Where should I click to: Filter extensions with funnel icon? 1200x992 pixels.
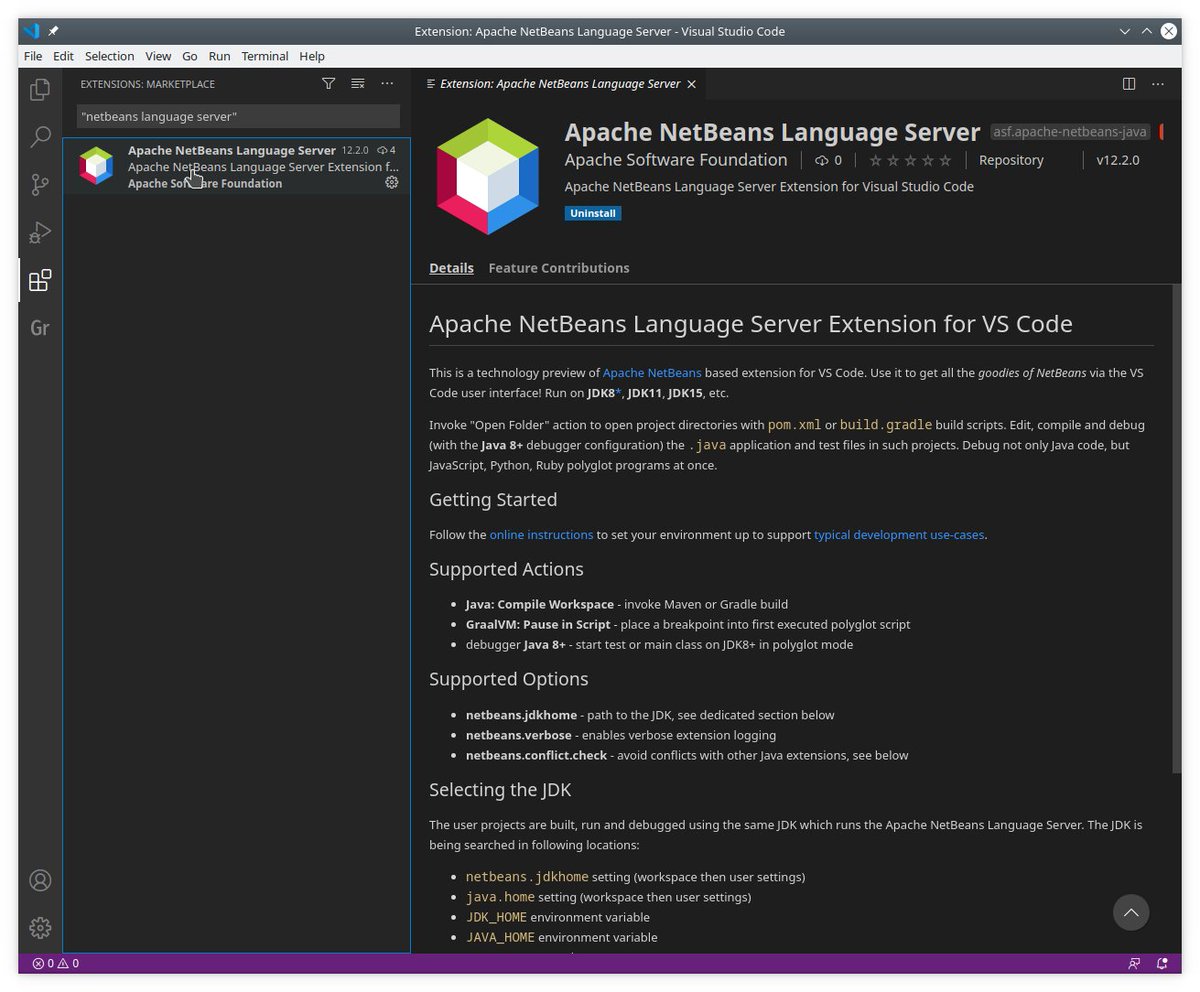point(328,84)
